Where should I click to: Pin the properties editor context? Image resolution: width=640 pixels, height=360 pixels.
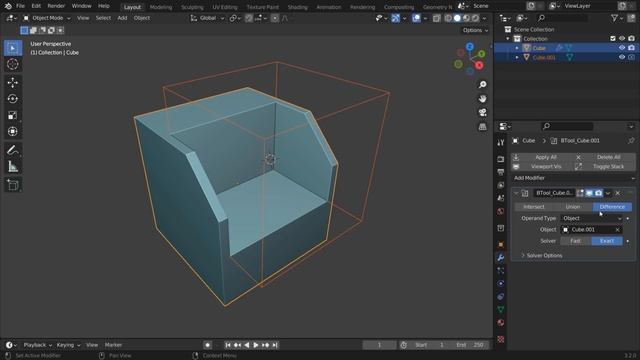pos(631,140)
